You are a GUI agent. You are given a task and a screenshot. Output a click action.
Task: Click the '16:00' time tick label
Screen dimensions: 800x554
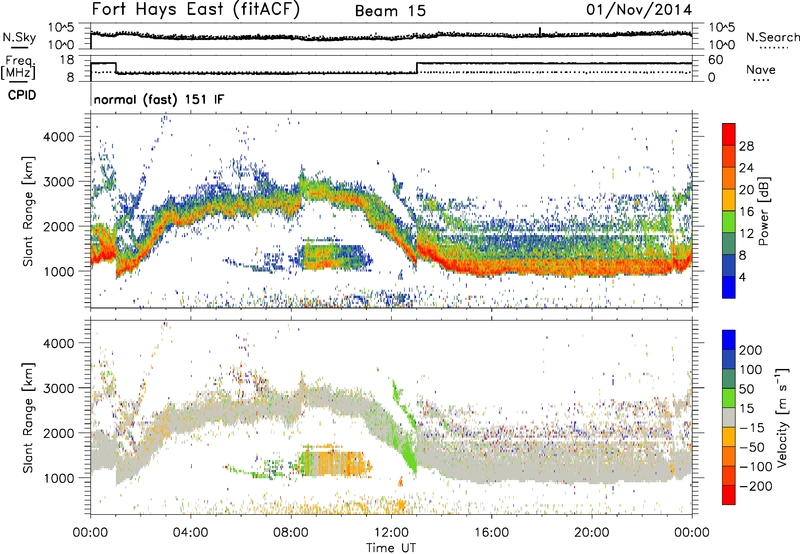(x=491, y=533)
